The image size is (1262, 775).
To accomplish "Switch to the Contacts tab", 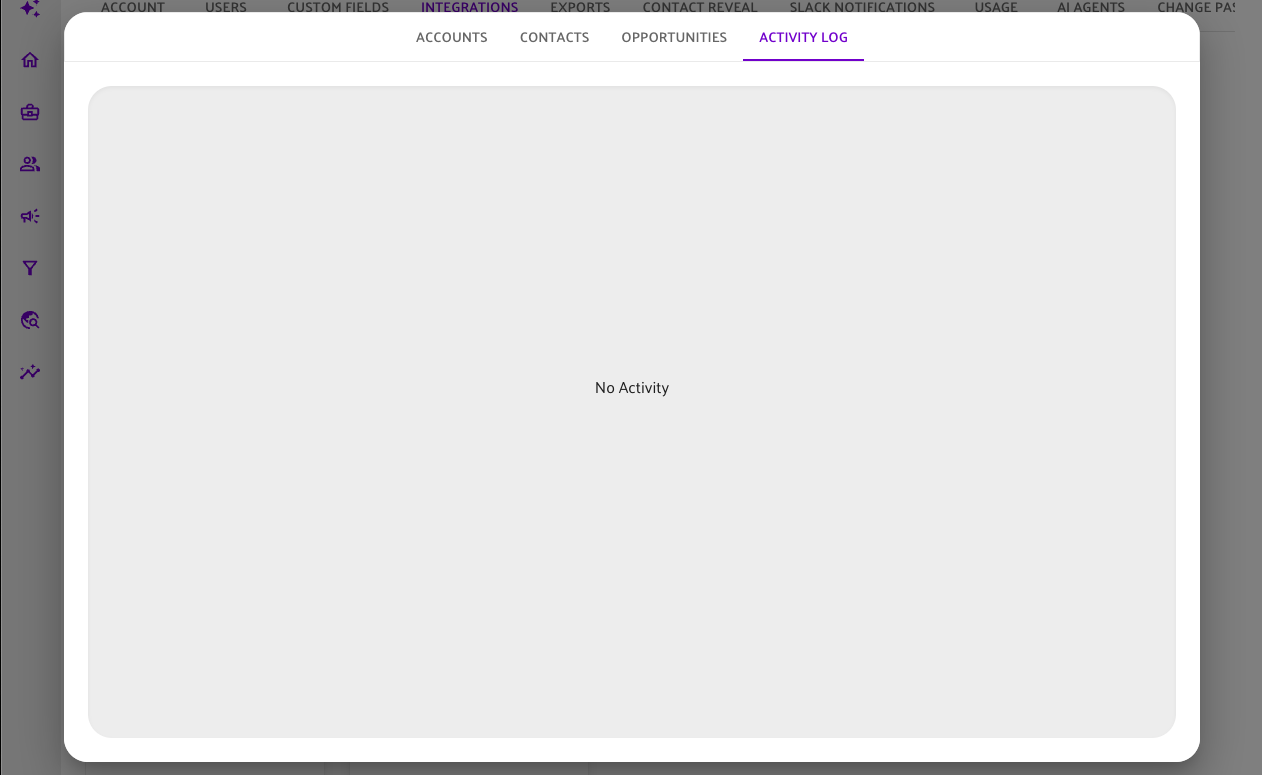I will click(554, 38).
